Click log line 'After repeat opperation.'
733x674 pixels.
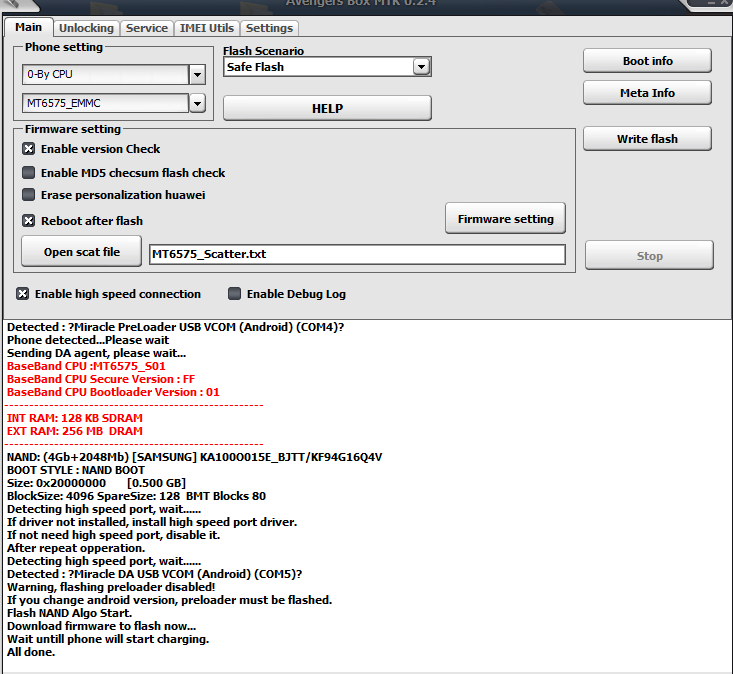point(76,548)
